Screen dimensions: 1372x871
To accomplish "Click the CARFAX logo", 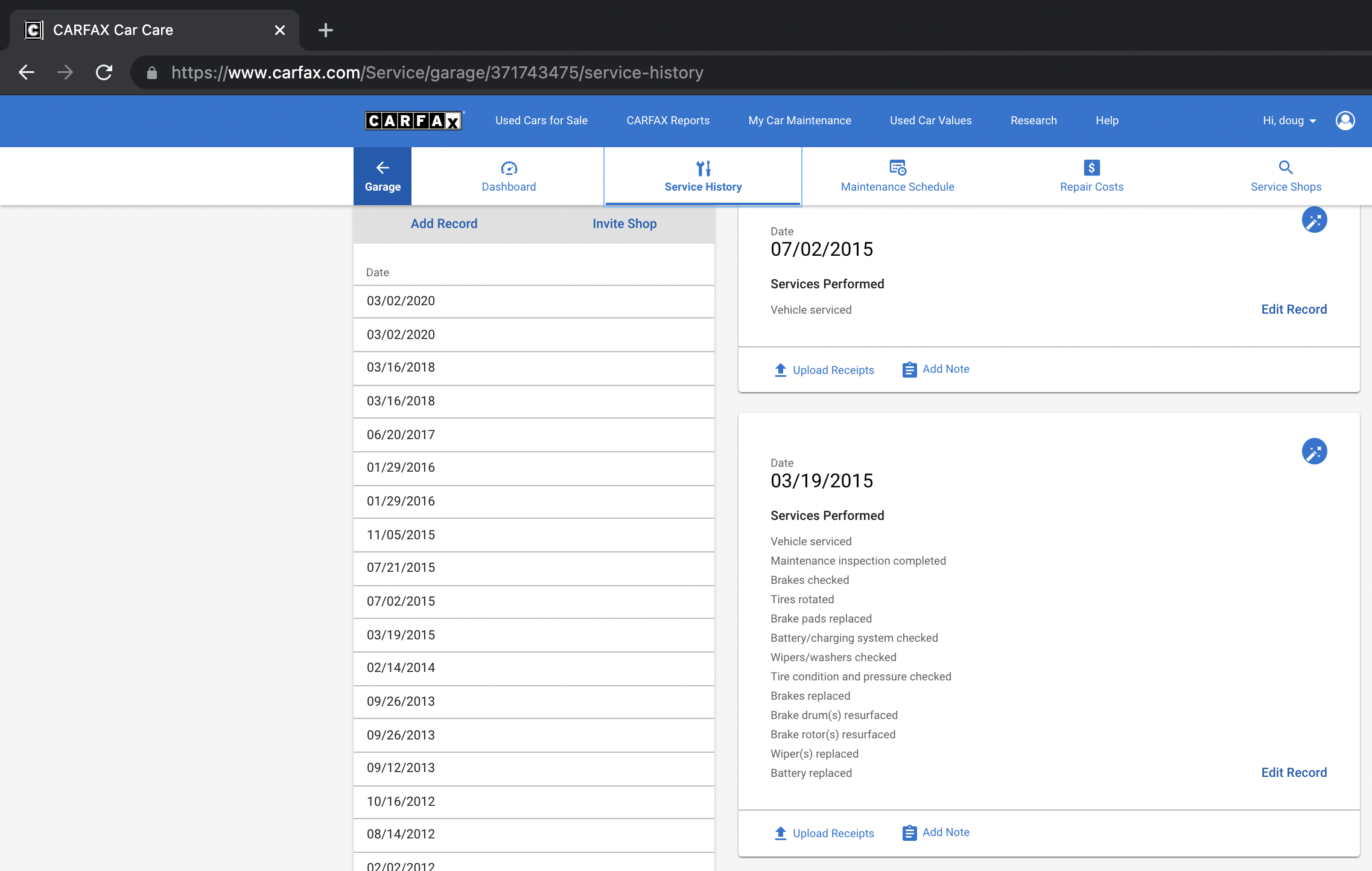I will 414,121.
